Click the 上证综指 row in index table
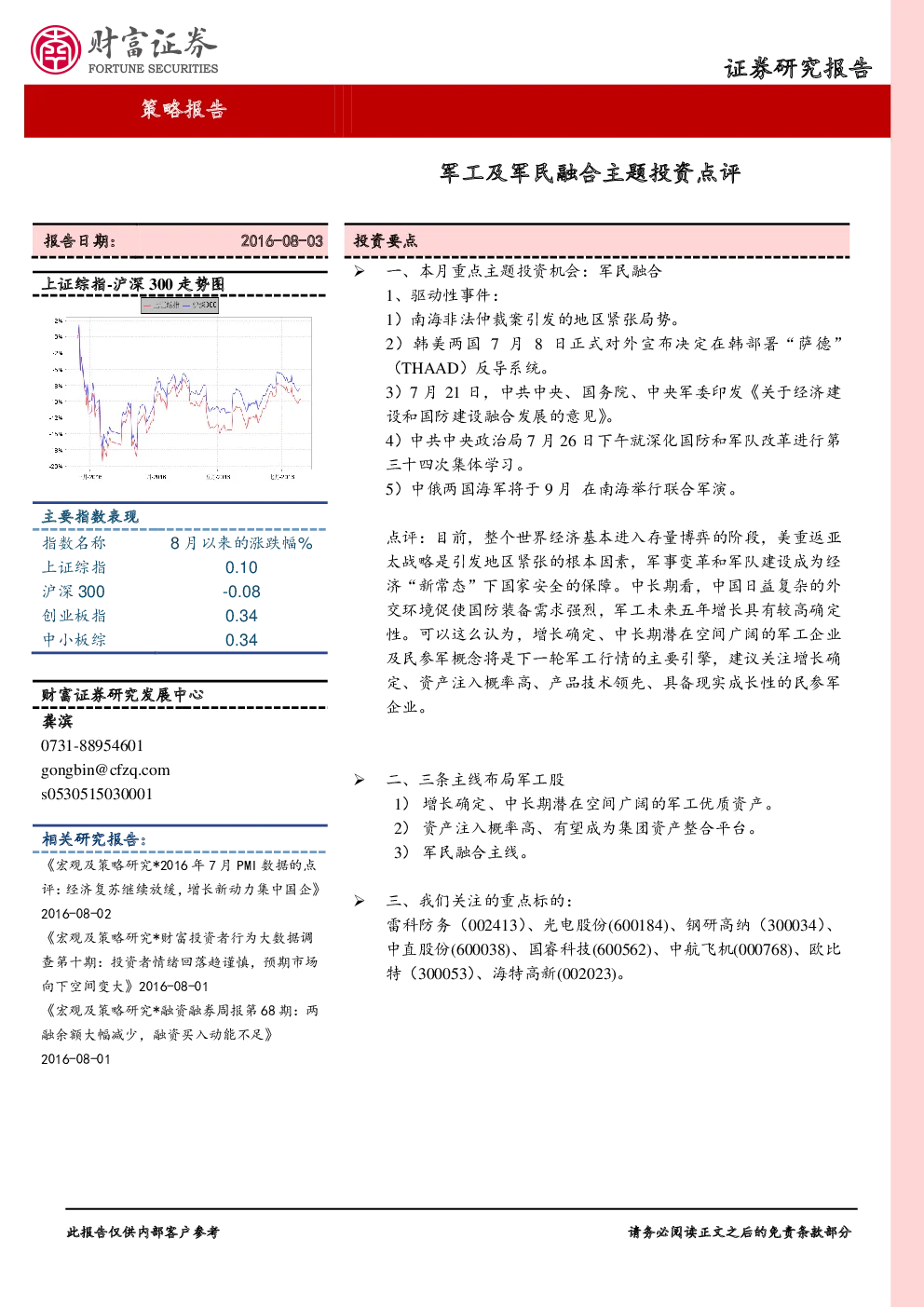 [x=180, y=567]
